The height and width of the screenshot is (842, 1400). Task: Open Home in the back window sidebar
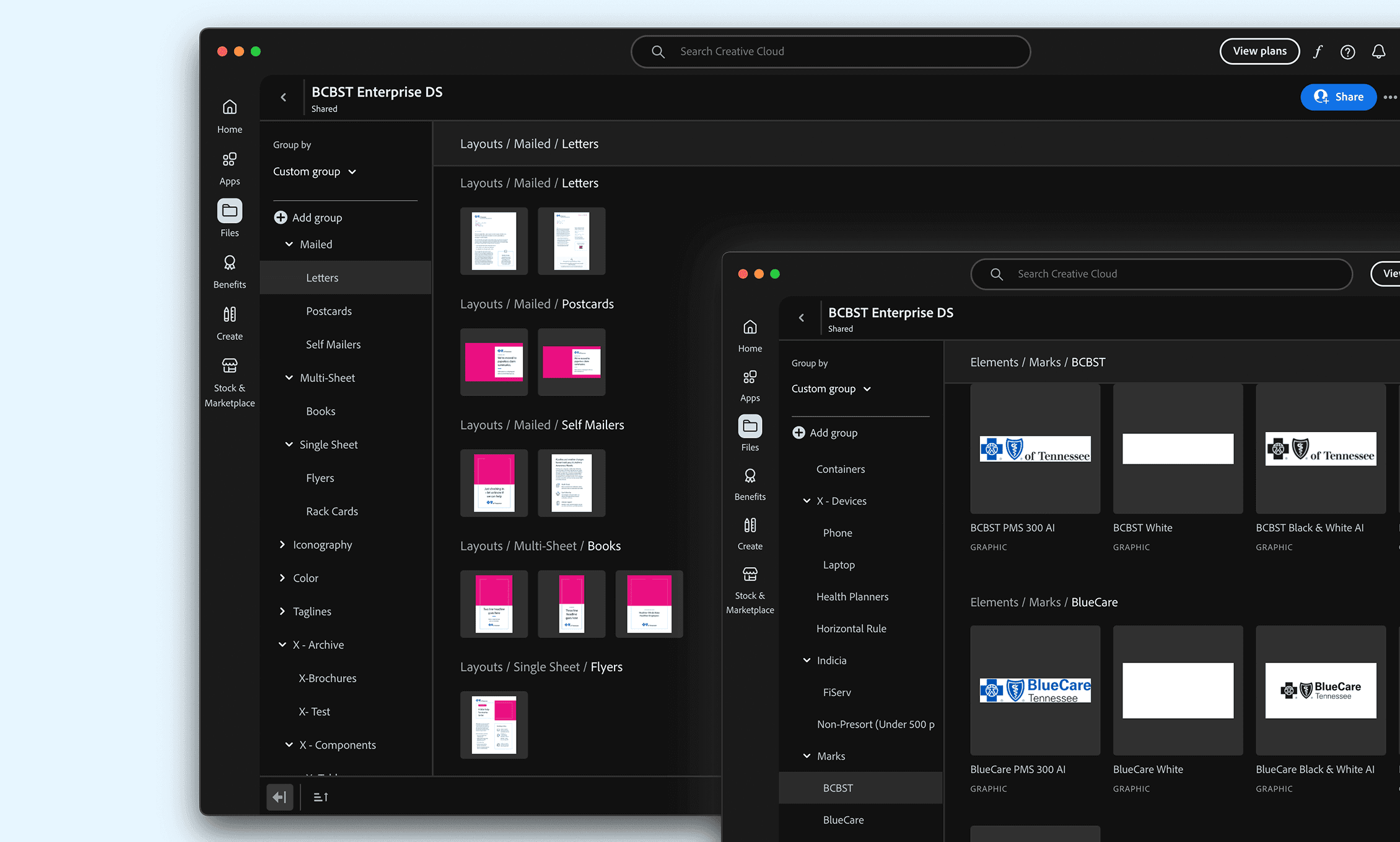(x=229, y=116)
